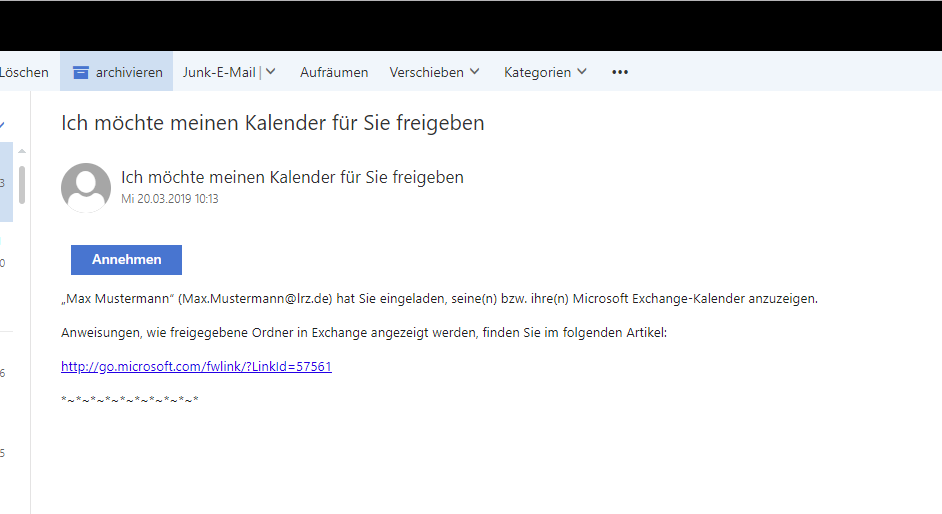Mark message as Junk-E-Mail
The height and width of the screenshot is (514, 942).
pyautogui.click(x=219, y=72)
